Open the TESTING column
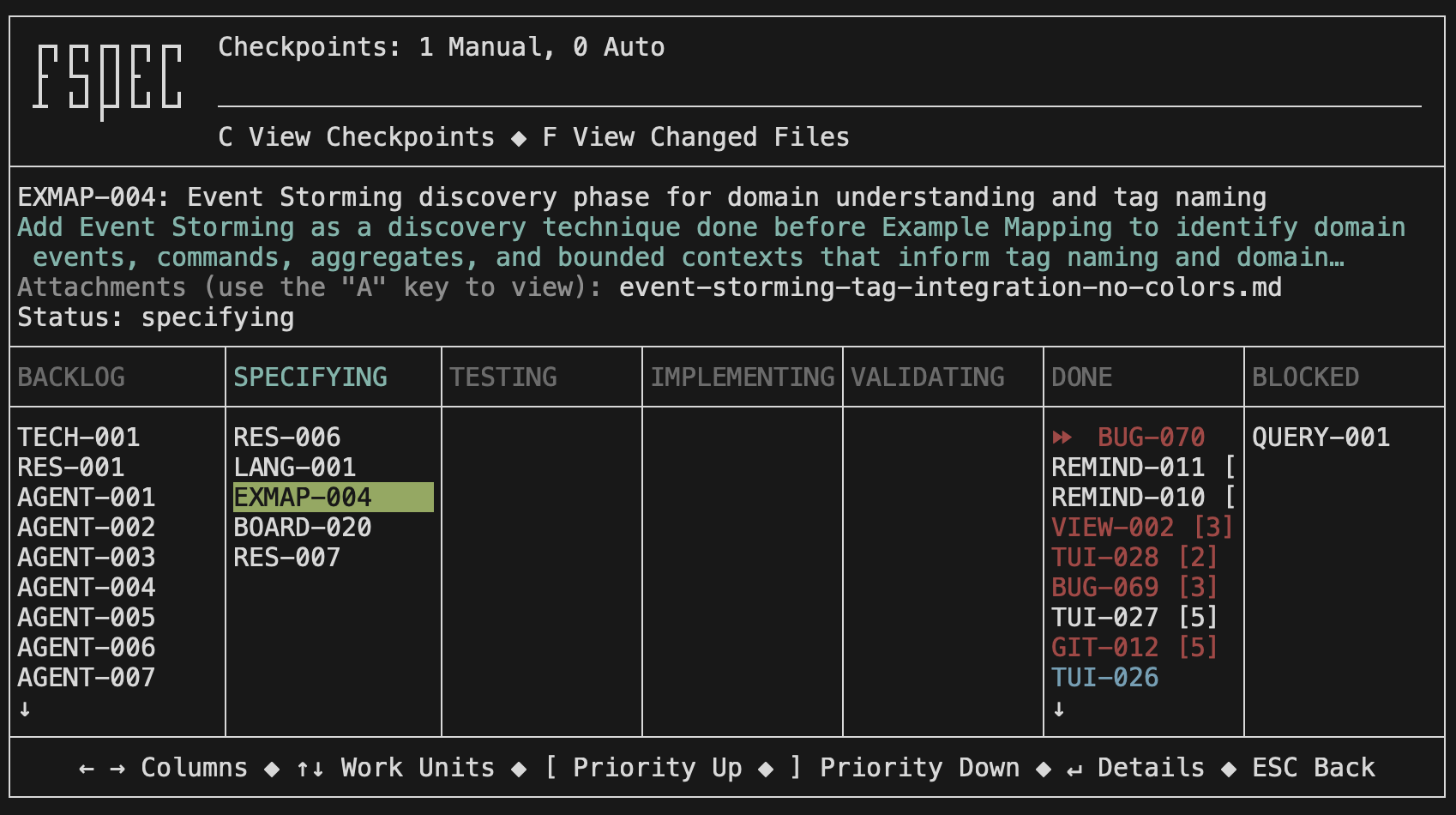The width and height of the screenshot is (1456, 815). coord(503,377)
